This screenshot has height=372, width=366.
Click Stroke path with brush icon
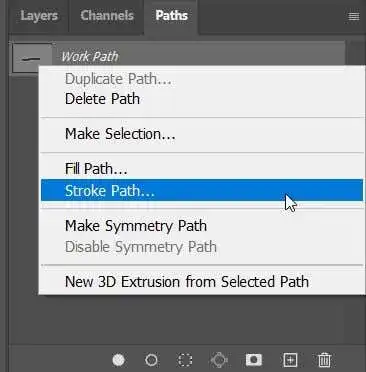point(151,360)
